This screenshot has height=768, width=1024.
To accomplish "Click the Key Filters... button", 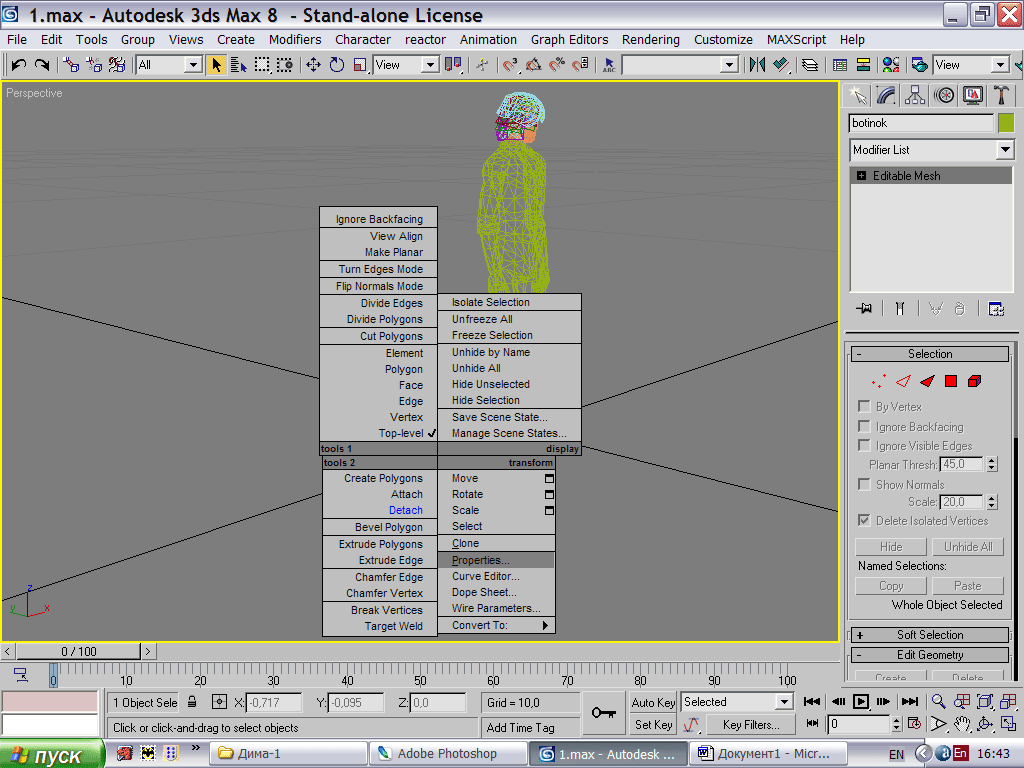I will [751, 724].
